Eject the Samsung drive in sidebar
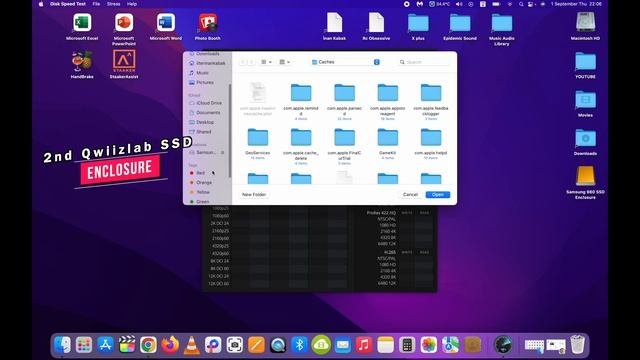Image resolution: width=640 pixels, height=360 pixels. coord(222,152)
